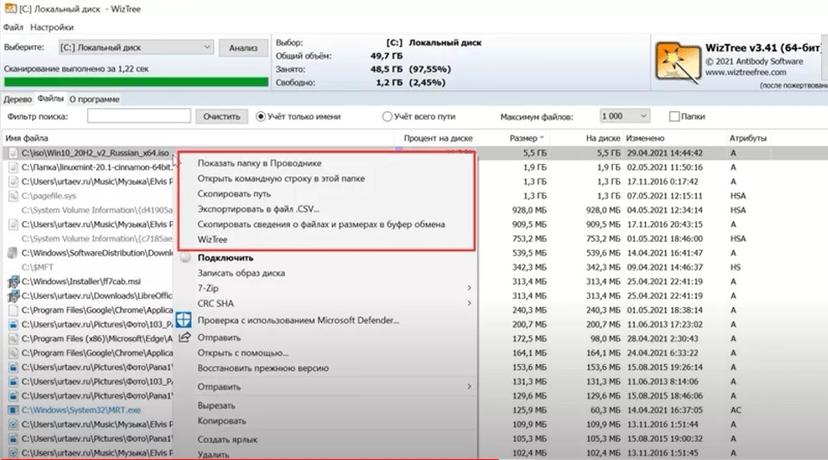Viewport: 828px width, 460px height.
Task: Click the '98,0 МБ' on-disk value
Action: click(603, 339)
